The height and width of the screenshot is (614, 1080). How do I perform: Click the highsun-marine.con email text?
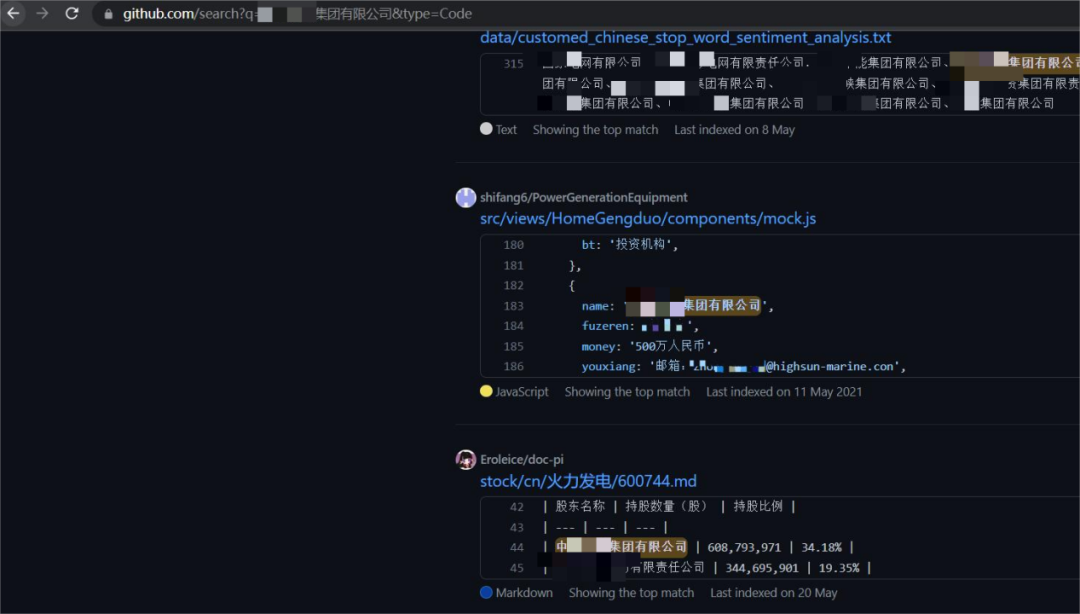(829, 367)
